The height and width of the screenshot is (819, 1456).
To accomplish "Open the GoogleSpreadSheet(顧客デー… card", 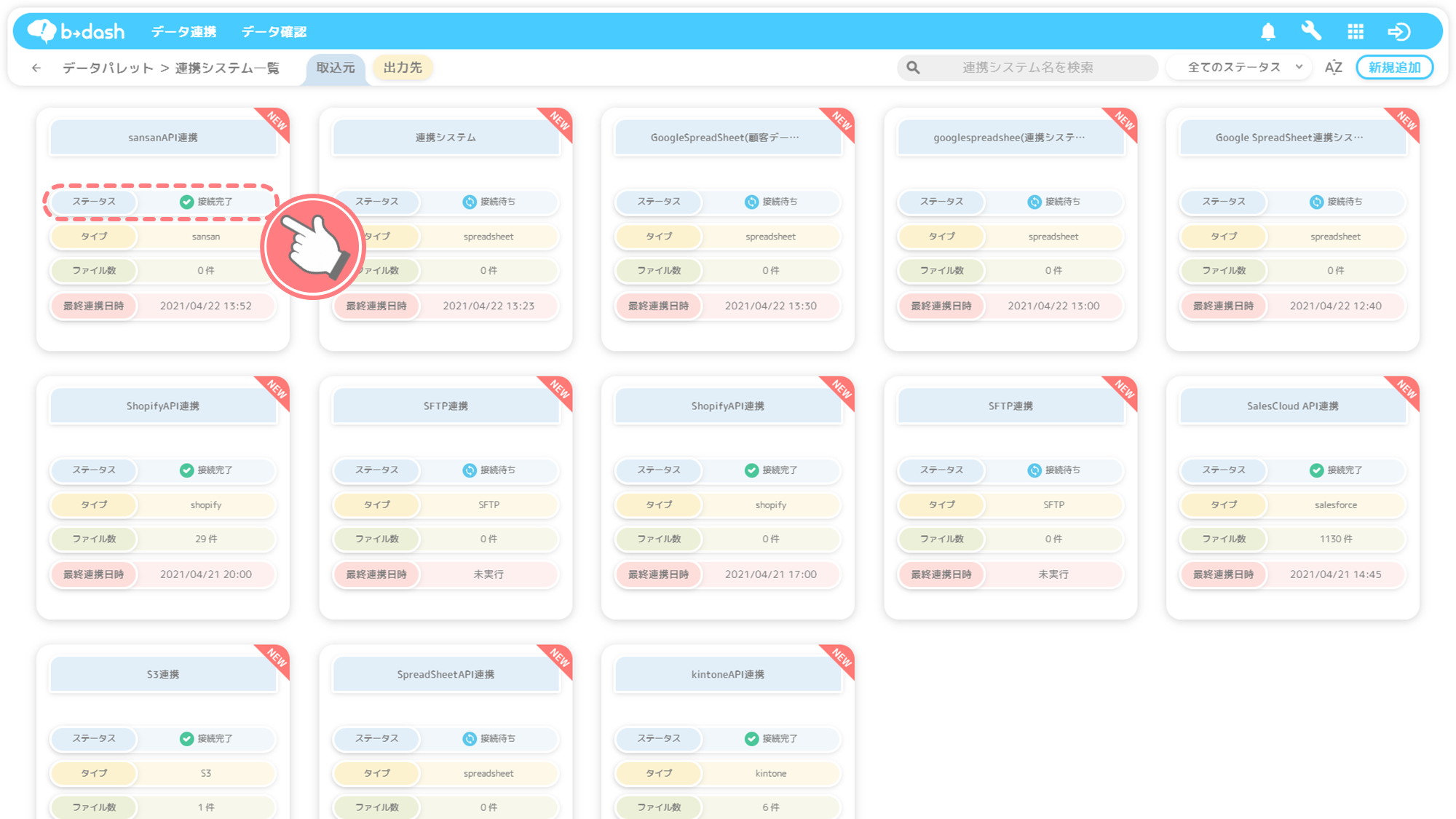I will (727, 138).
